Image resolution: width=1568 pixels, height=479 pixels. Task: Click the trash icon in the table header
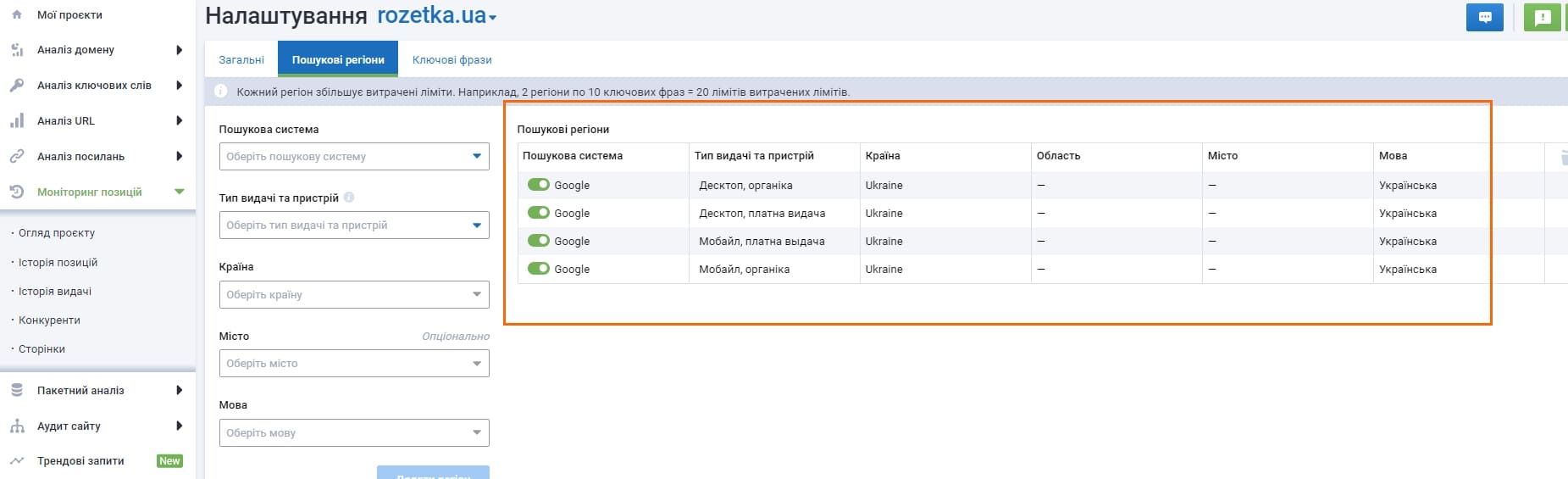[x=1563, y=157]
